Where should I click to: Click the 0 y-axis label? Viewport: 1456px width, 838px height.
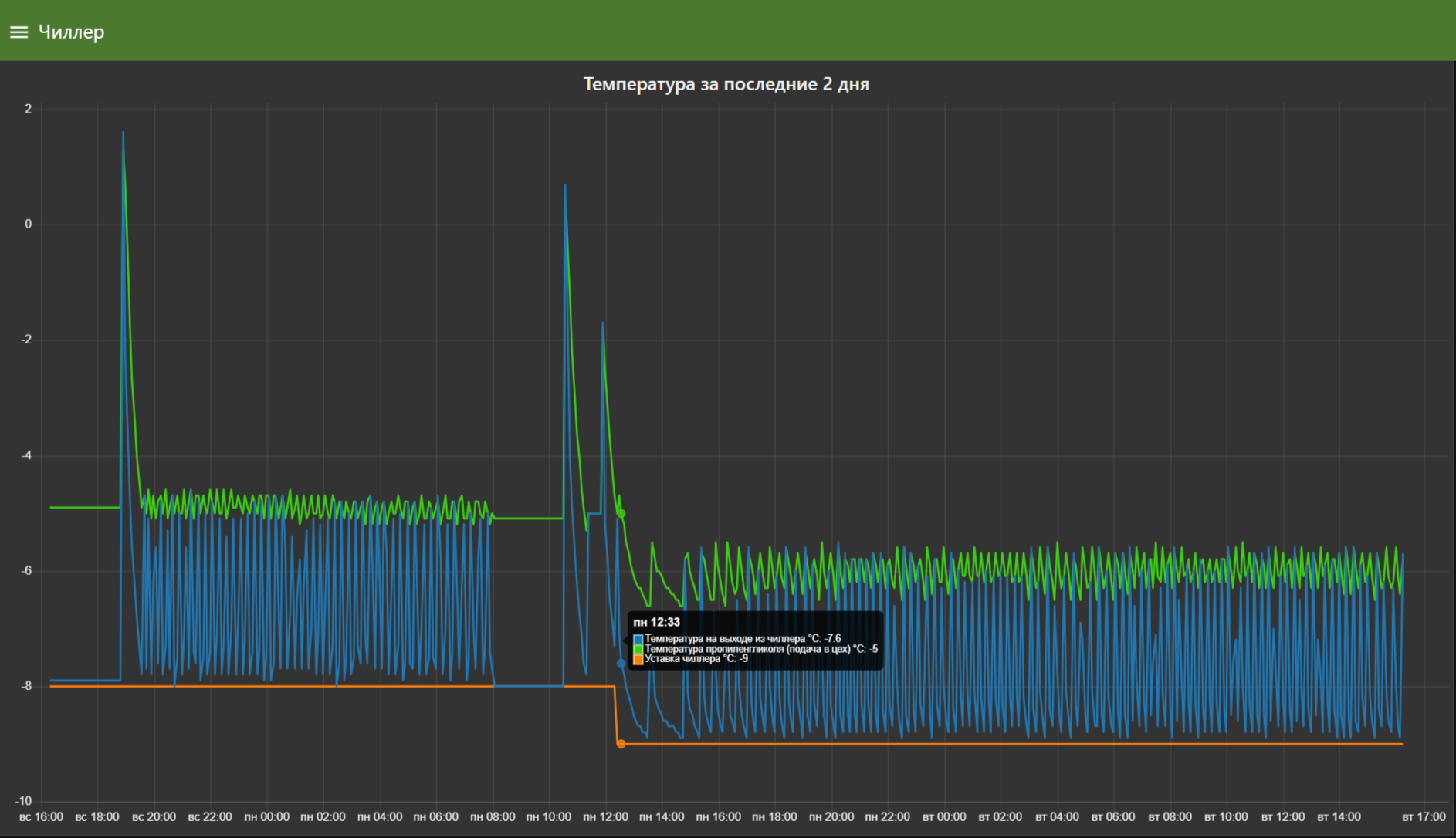click(x=29, y=225)
